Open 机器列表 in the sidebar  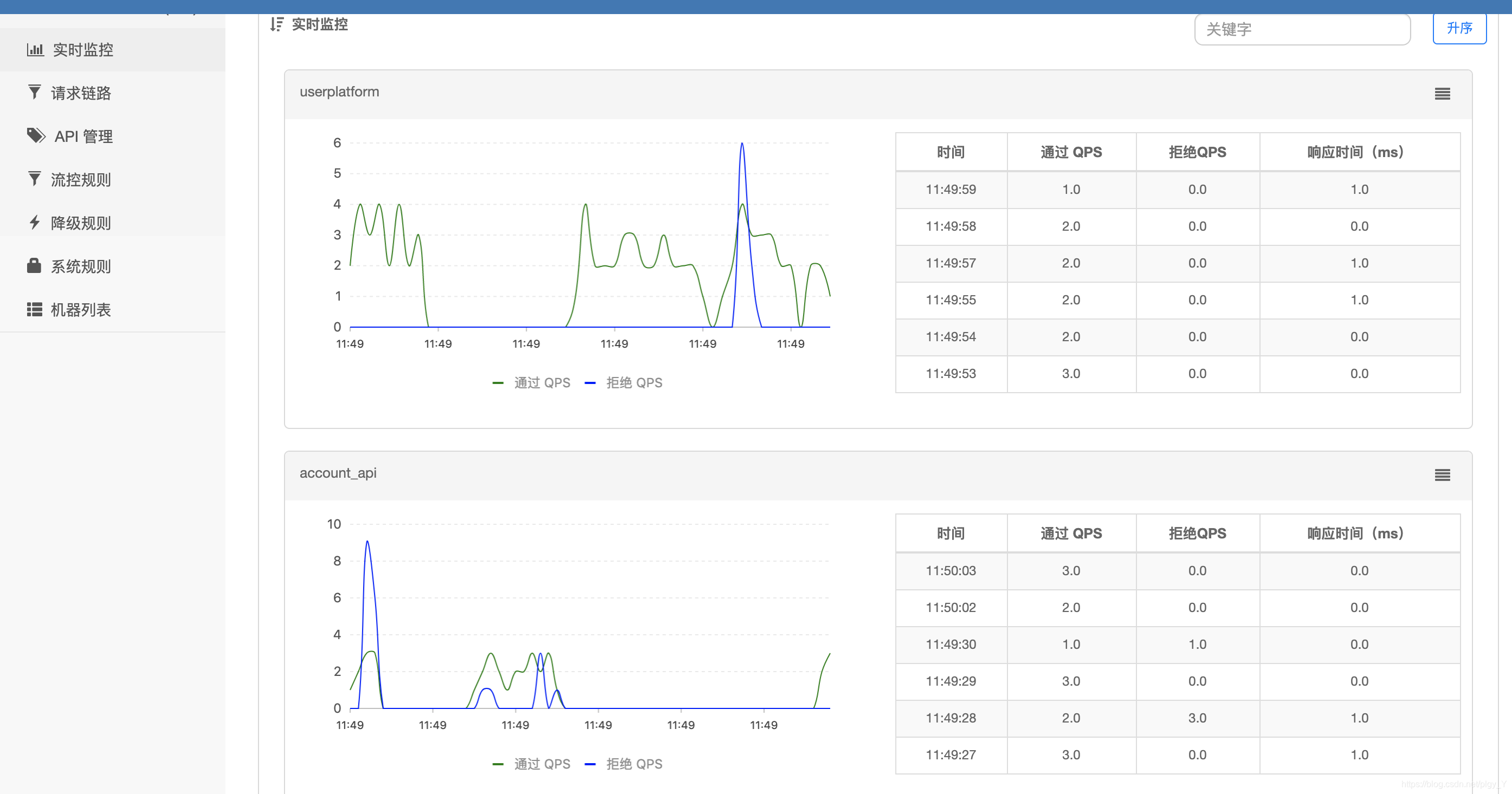pos(113,310)
